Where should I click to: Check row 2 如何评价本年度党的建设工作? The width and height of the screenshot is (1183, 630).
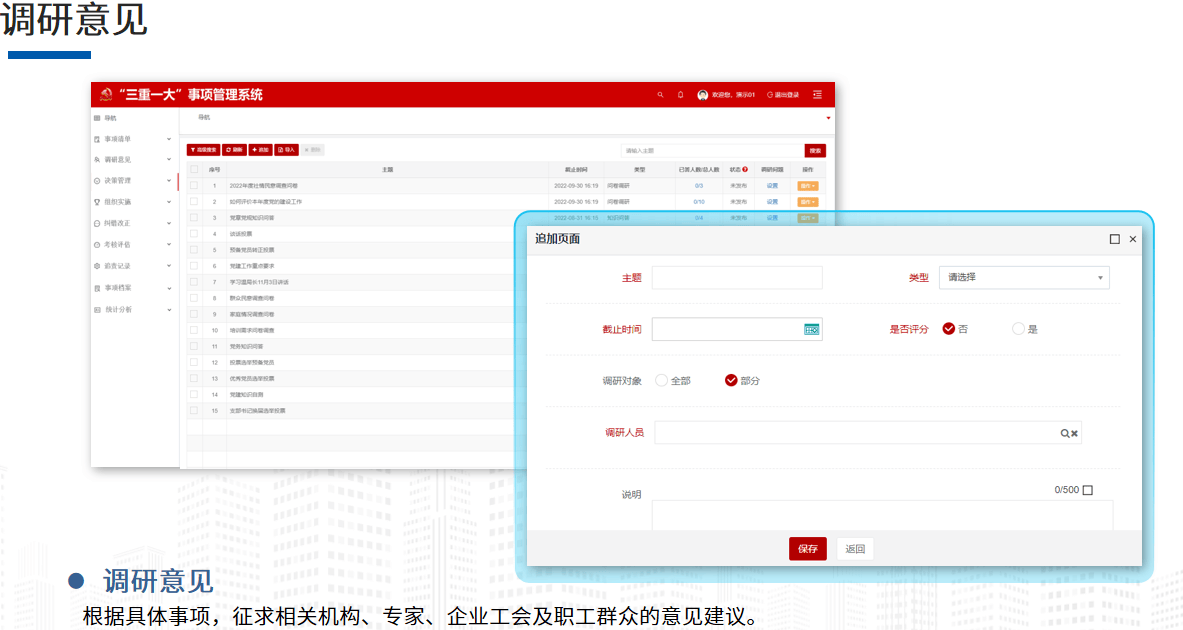point(194,201)
